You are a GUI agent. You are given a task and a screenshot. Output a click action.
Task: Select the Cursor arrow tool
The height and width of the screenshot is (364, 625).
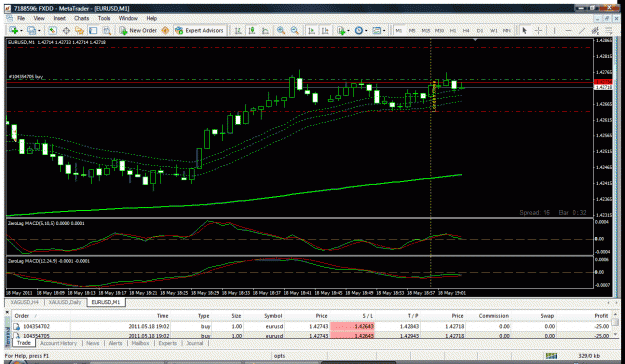click(525, 30)
